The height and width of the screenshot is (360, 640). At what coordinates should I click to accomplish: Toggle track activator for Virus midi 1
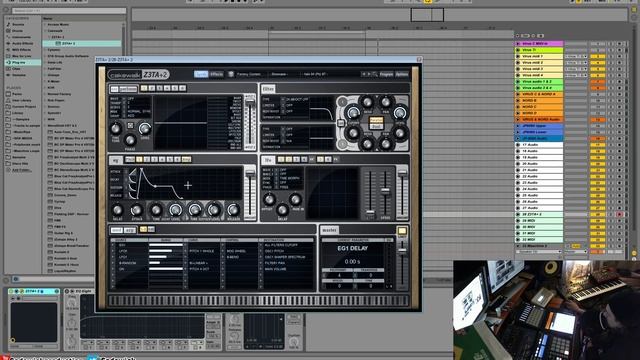coord(597,56)
